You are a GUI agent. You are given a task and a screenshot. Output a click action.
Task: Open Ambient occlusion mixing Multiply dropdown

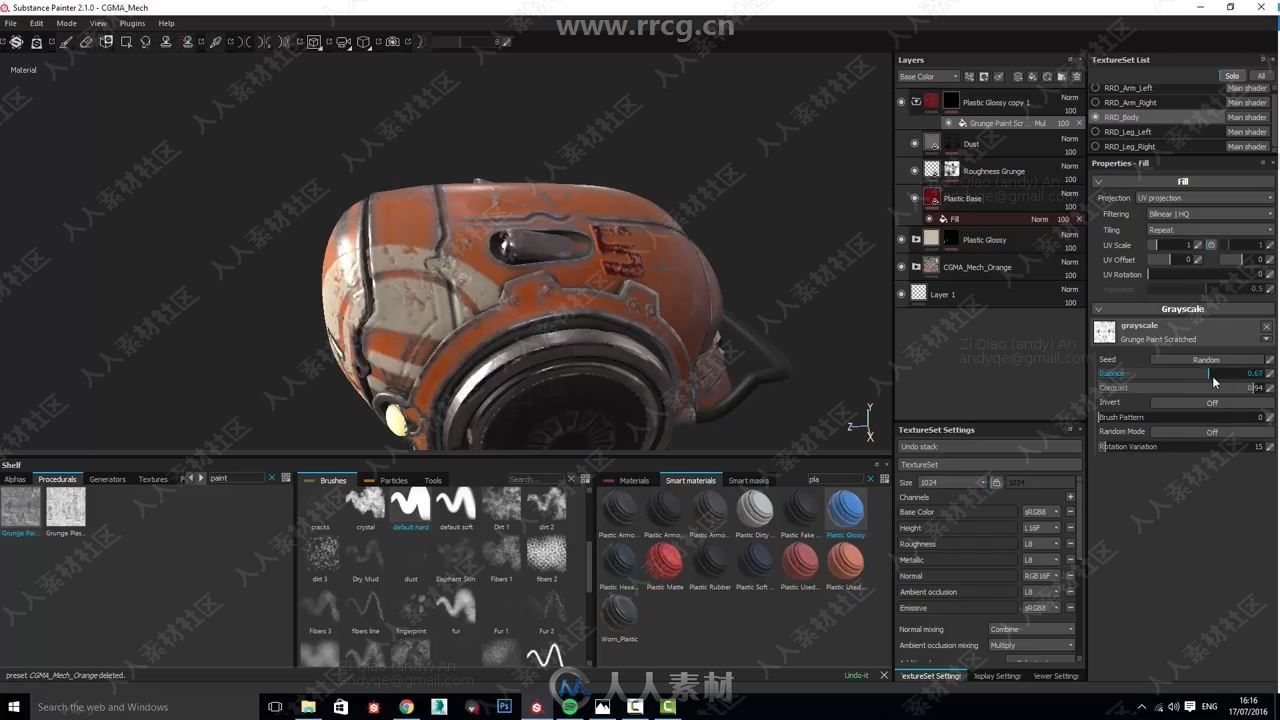pyautogui.click(x=1032, y=645)
